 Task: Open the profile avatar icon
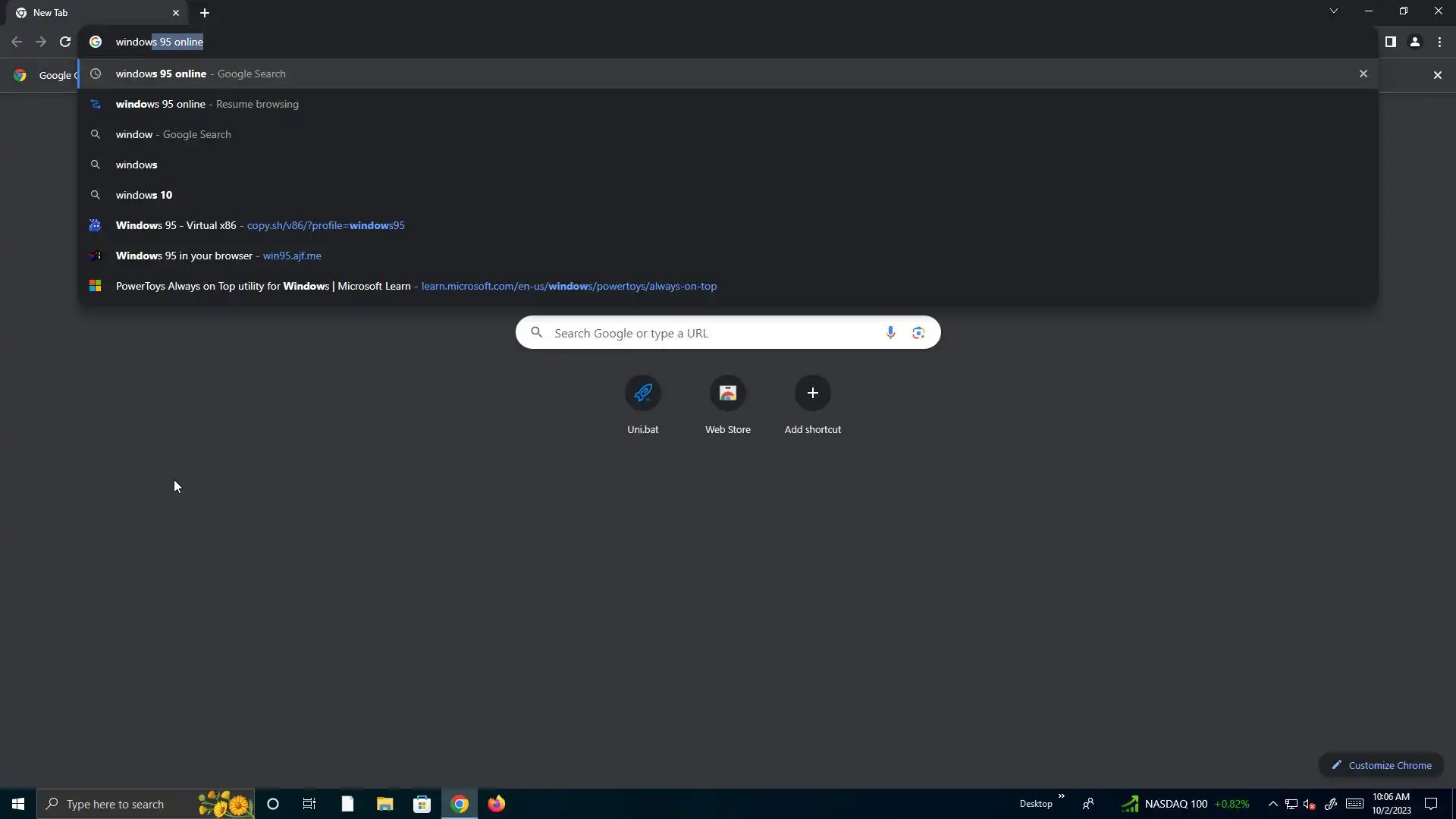click(1414, 42)
